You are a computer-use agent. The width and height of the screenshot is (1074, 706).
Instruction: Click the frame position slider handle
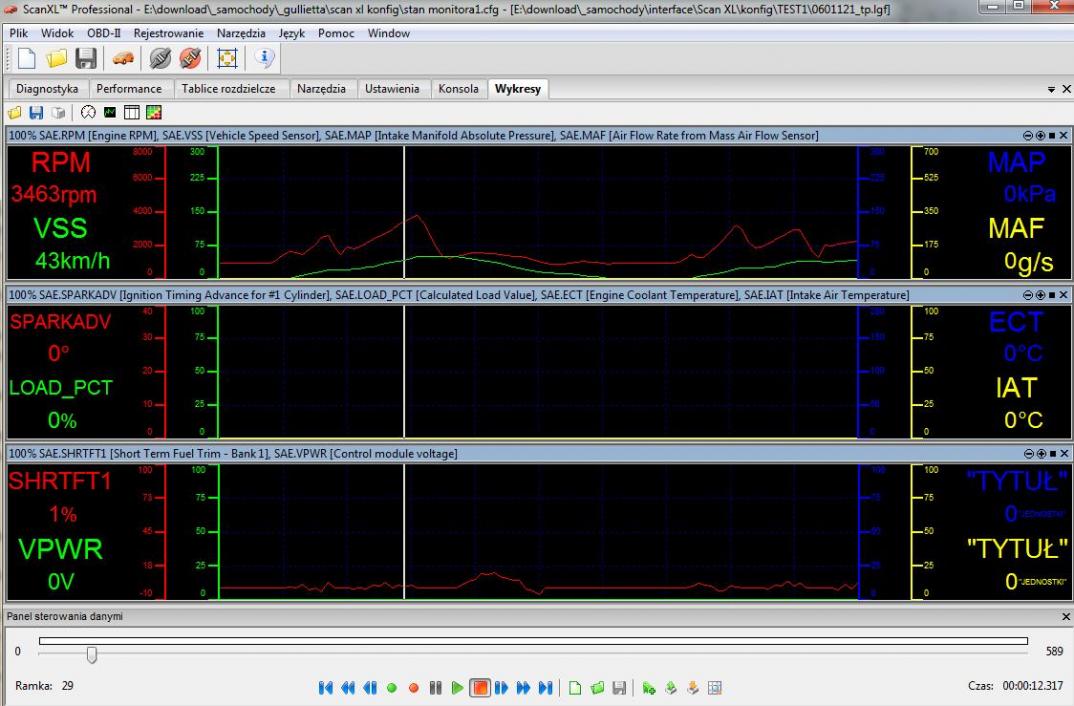click(x=92, y=654)
